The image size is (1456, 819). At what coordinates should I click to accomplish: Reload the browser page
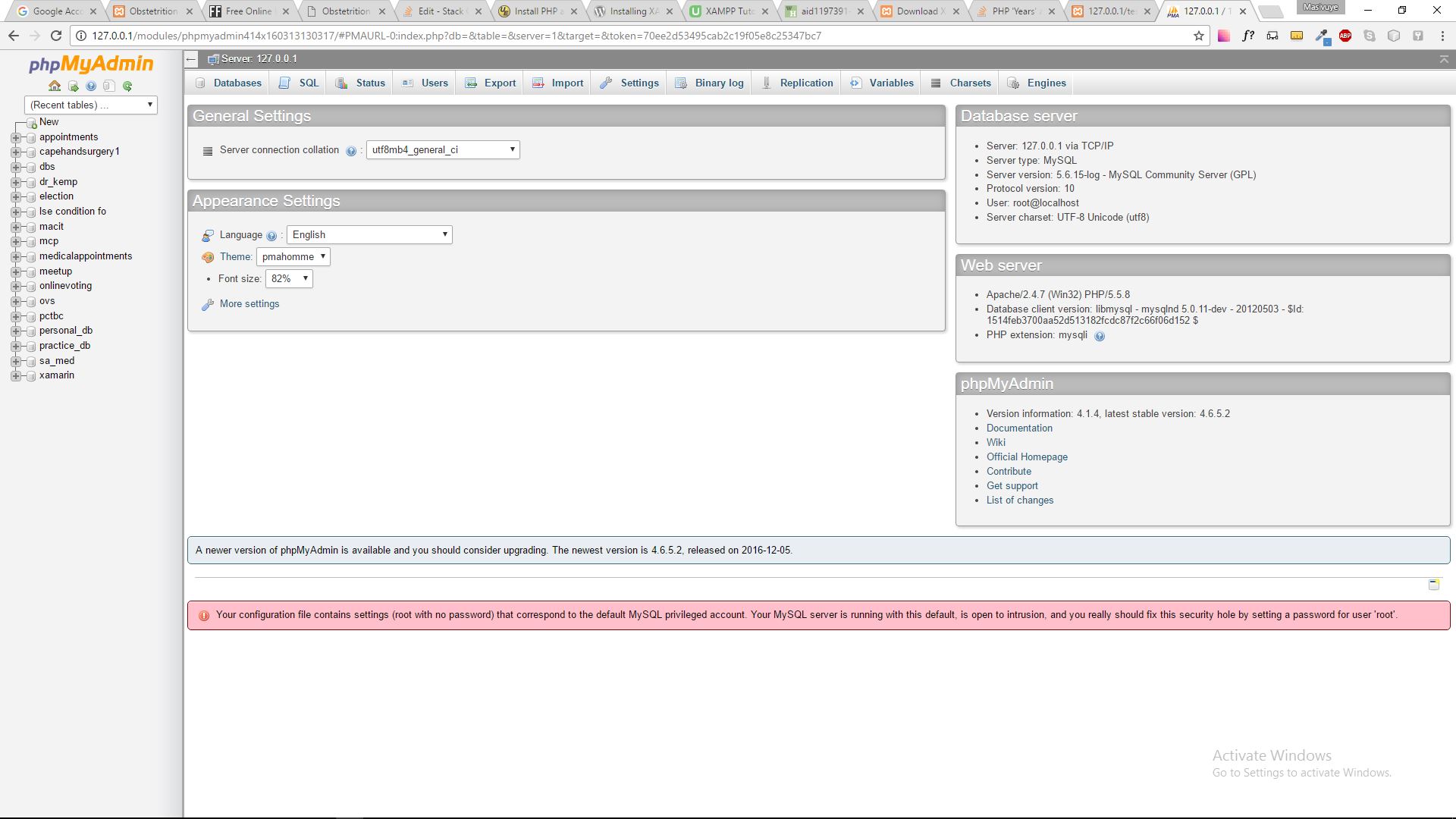pyautogui.click(x=55, y=36)
